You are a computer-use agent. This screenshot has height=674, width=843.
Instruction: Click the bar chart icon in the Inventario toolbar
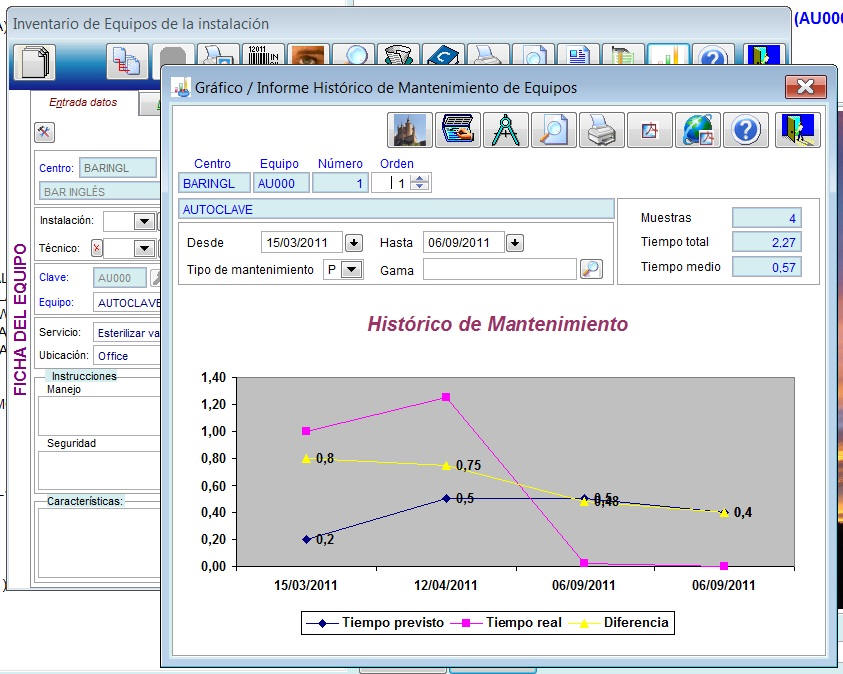tap(668, 55)
